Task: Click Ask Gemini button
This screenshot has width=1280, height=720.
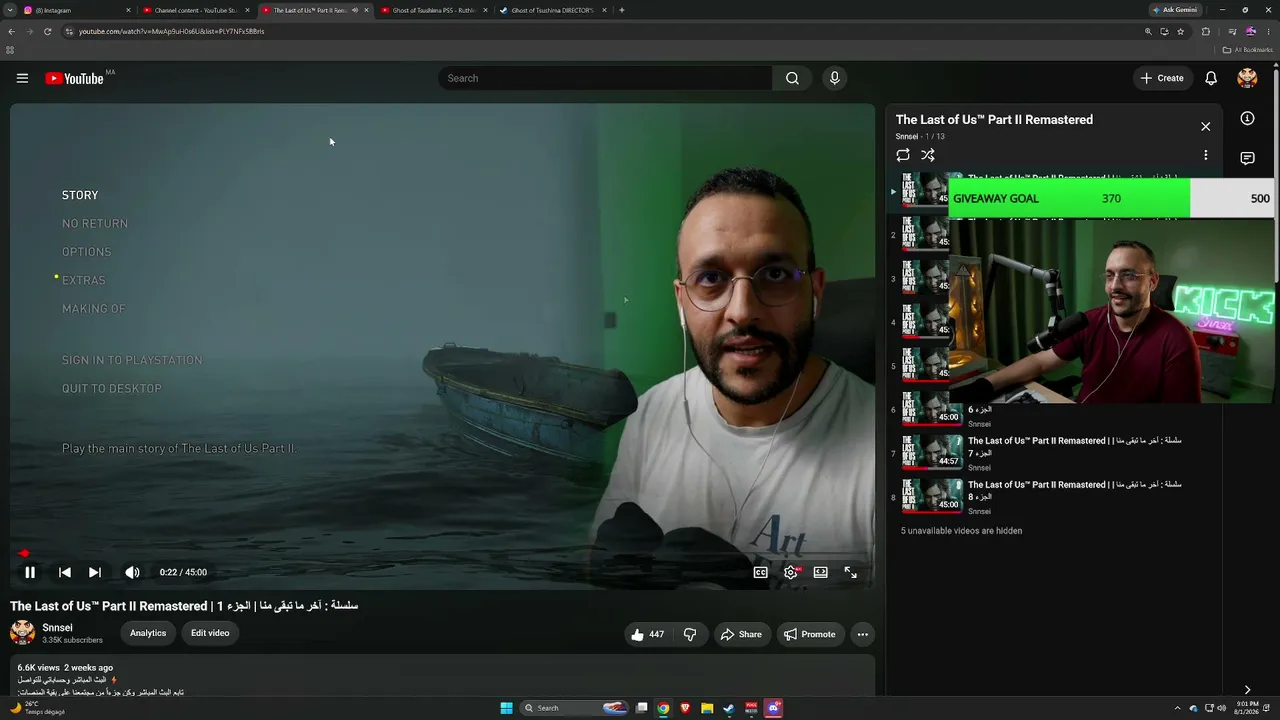Action: (x=1176, y=10)
